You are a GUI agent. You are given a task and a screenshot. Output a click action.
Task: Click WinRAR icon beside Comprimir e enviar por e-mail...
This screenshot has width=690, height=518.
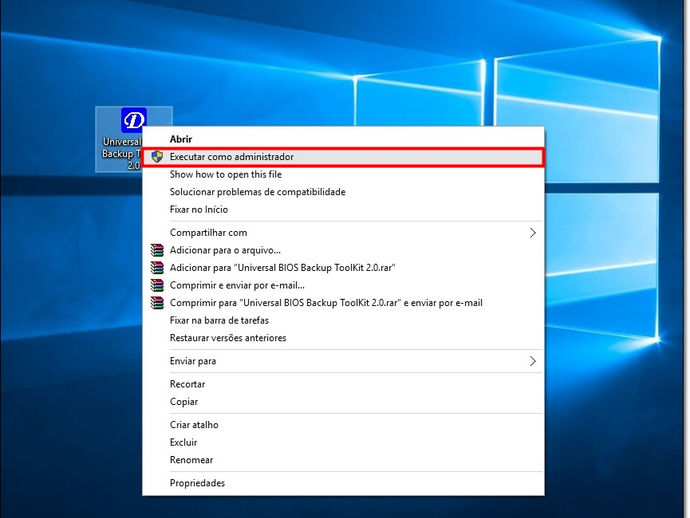[157, 285]
